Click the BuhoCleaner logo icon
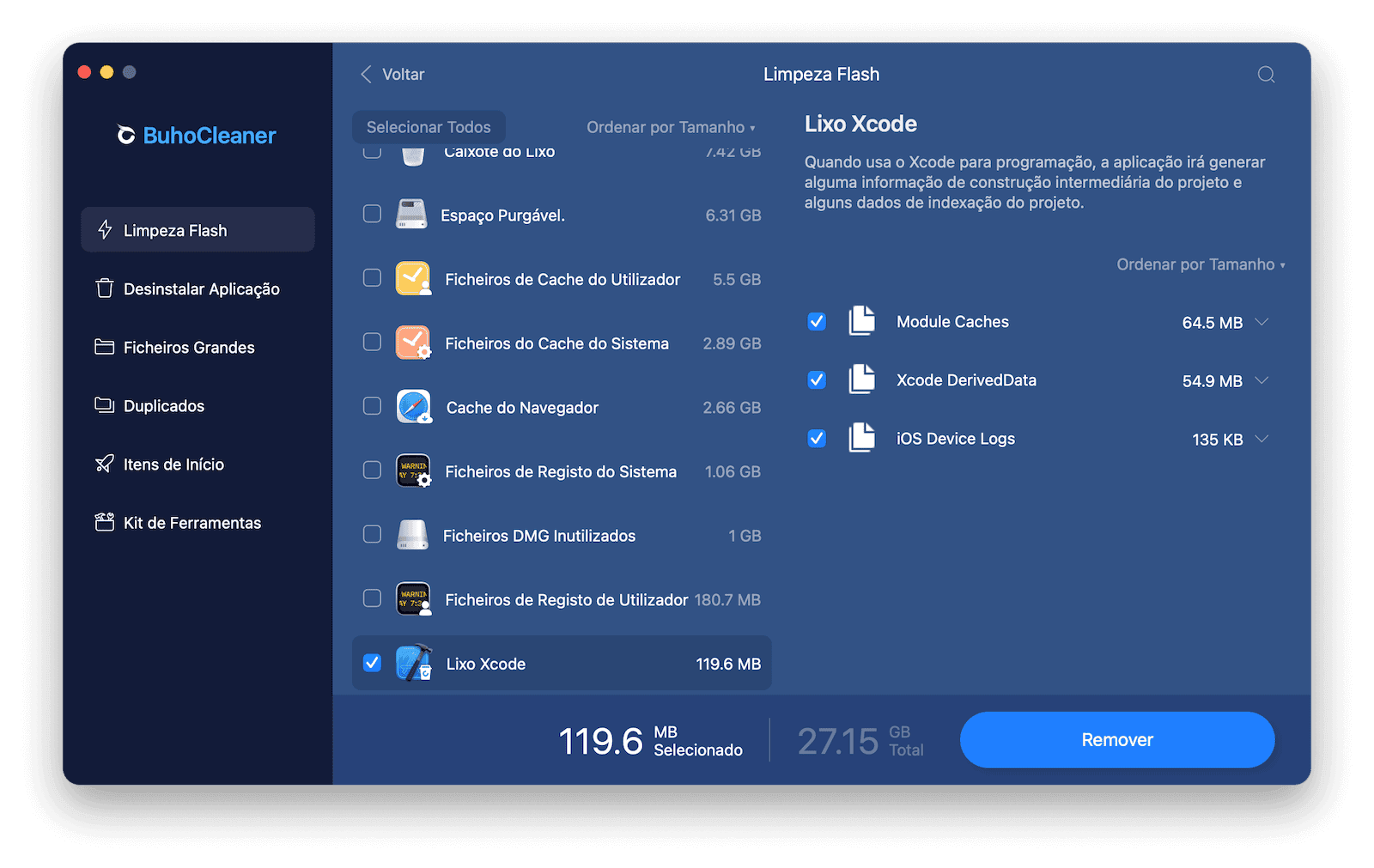The image size is (1374, 868). [126, 136]
